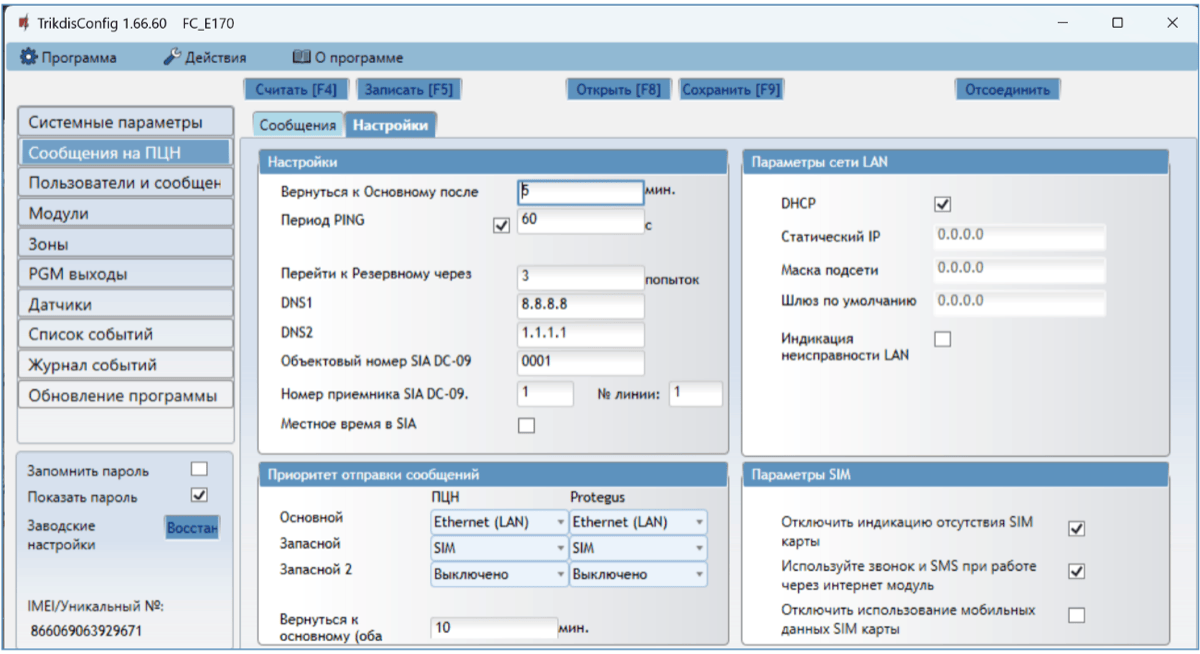Screen dimensions: 1200x654
Task: Open the Действия menu
Action: point(205,58)
